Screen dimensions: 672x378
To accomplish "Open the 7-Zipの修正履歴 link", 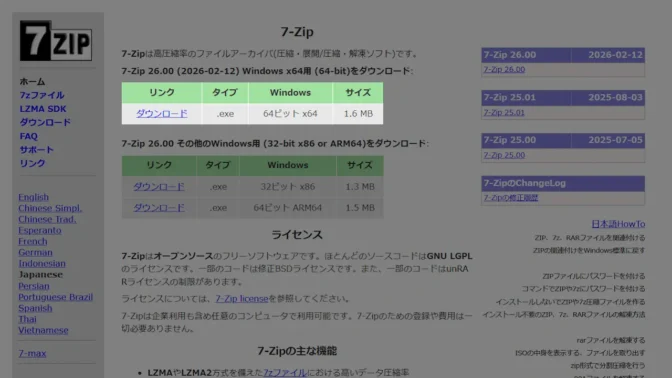I will pos(510,198).
